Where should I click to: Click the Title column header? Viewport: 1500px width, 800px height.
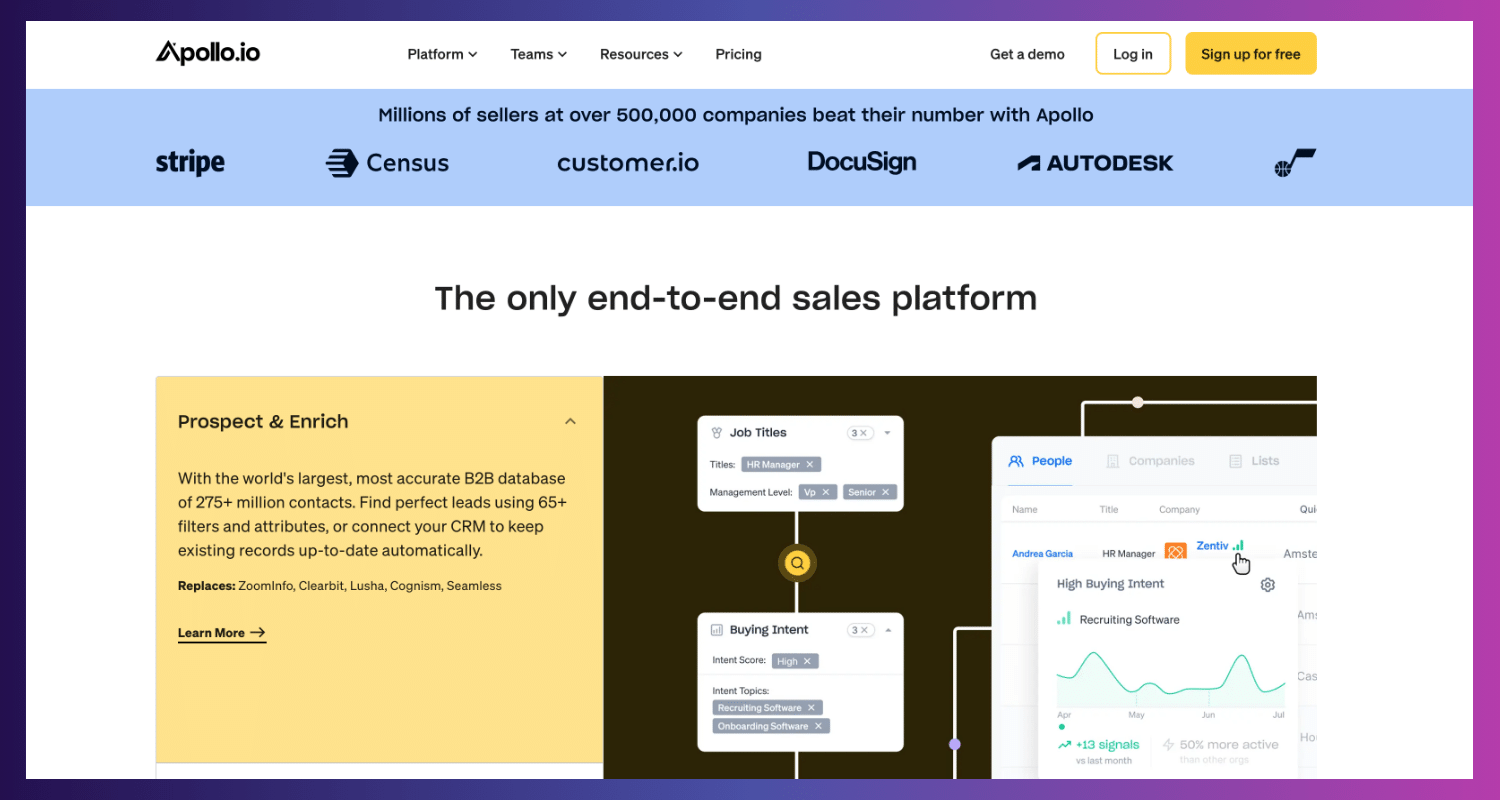click(1109, 509)
